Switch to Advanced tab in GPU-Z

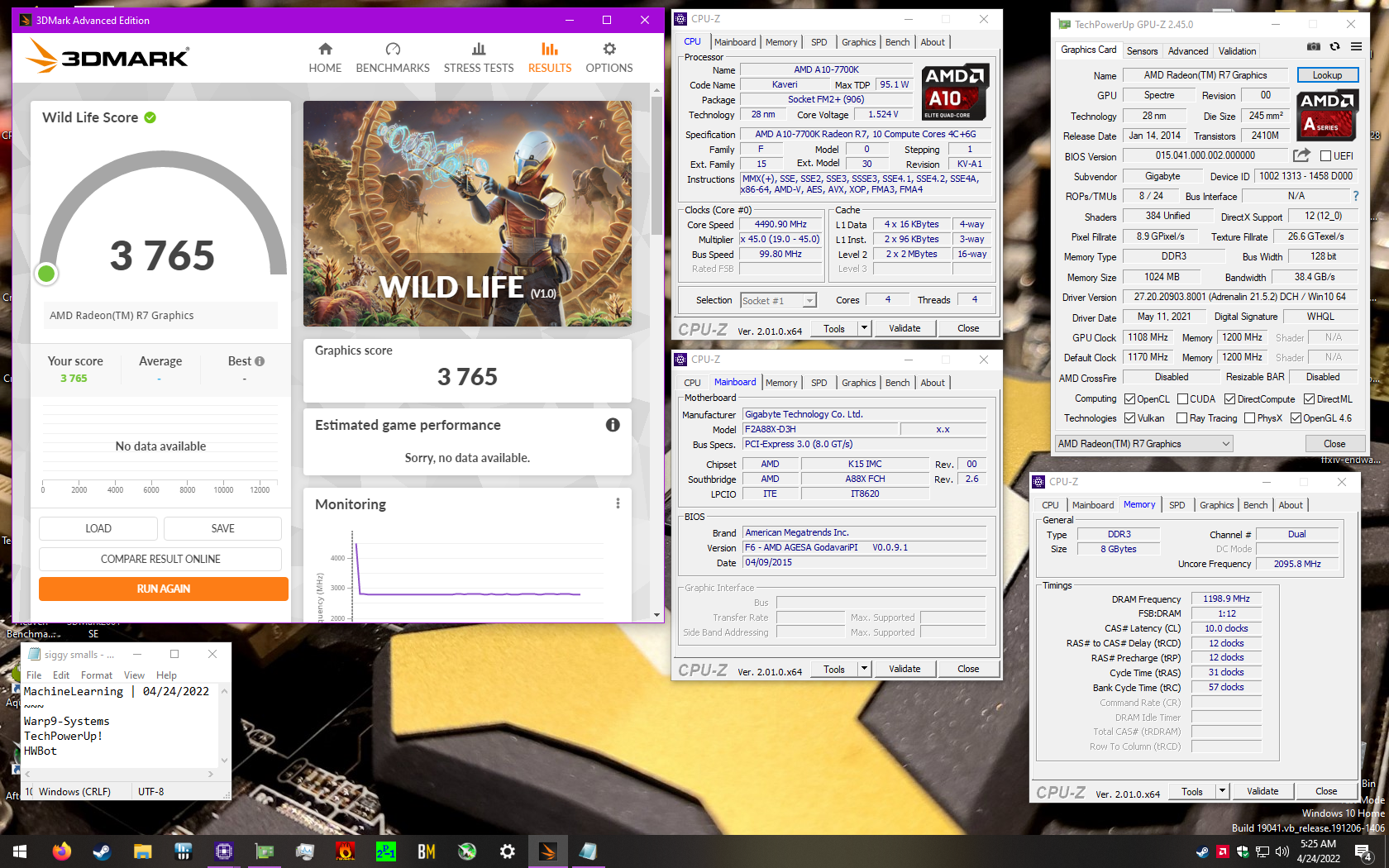coord(1188,51)
